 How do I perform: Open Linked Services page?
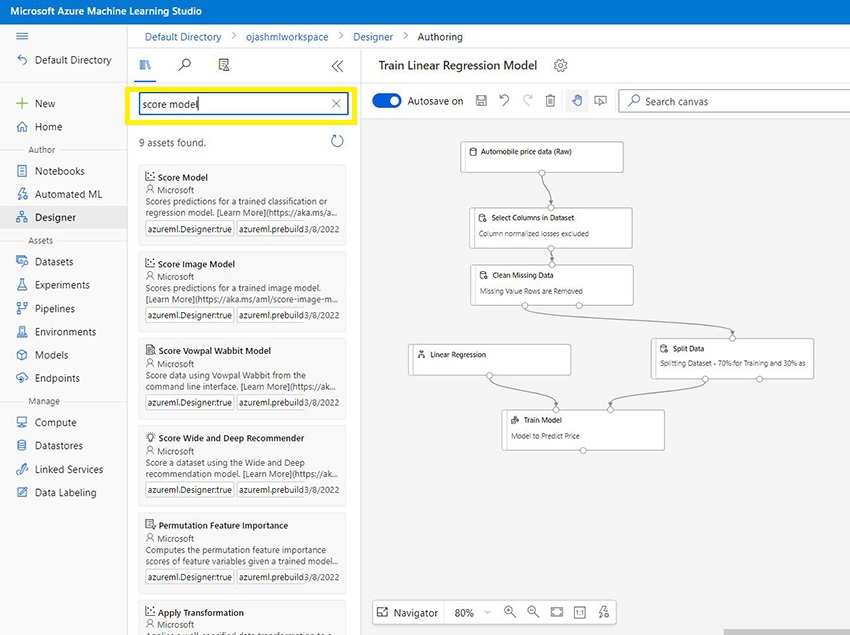[x=59, y=470]
